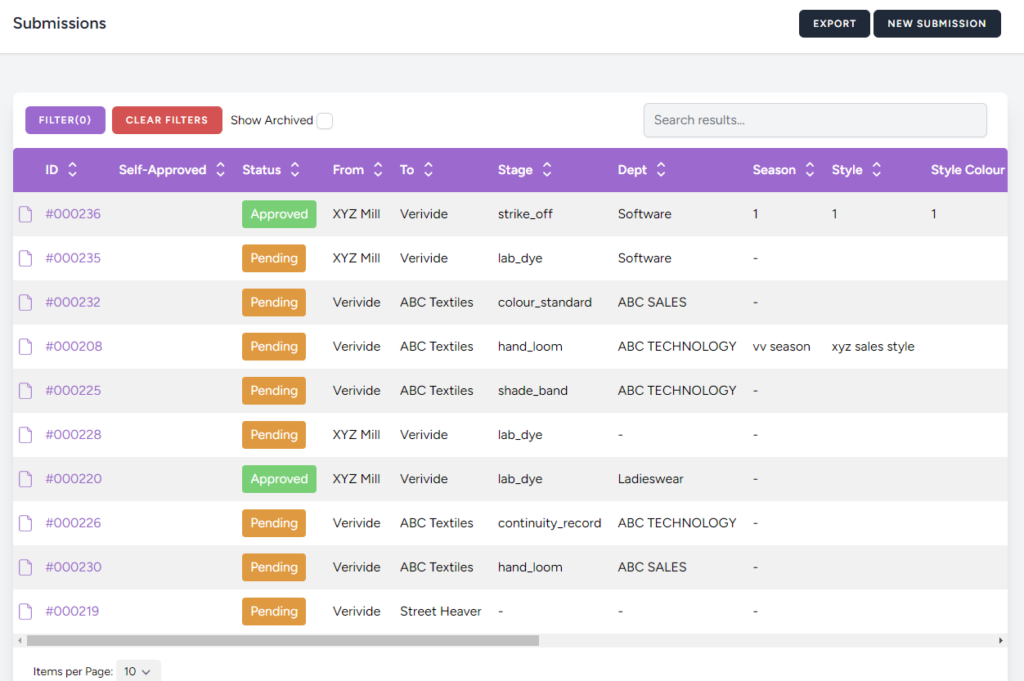Image resolution: width=1024 pixels, height=681 pixels.
Task: Click the From column header
Action: (348, 170)
